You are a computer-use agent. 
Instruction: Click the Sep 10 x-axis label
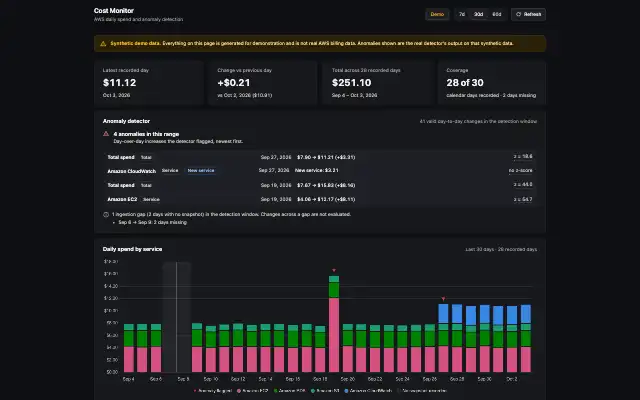(211, 379)
